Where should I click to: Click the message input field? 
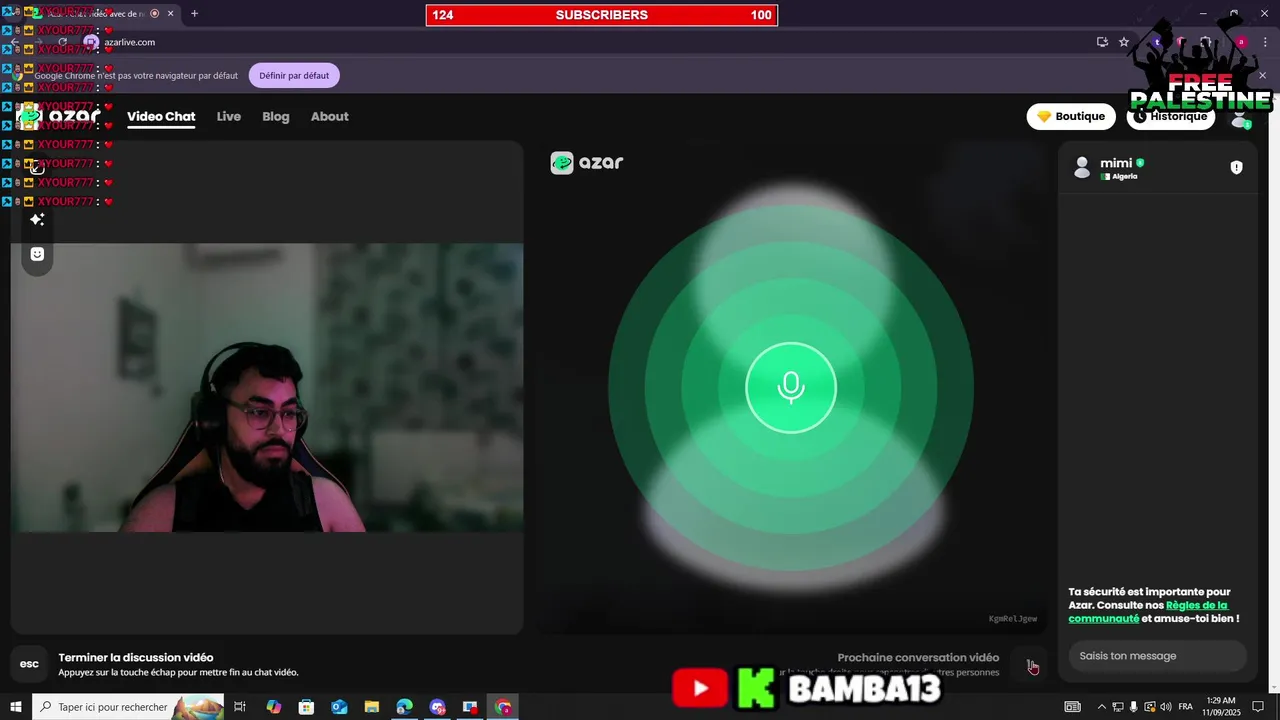click(x=1157, y=656)
